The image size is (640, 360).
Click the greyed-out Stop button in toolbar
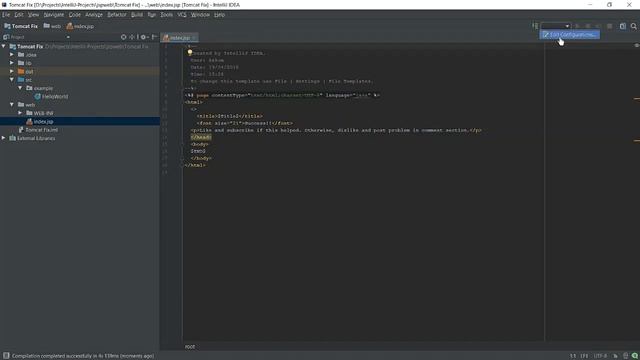click(609, 26)
